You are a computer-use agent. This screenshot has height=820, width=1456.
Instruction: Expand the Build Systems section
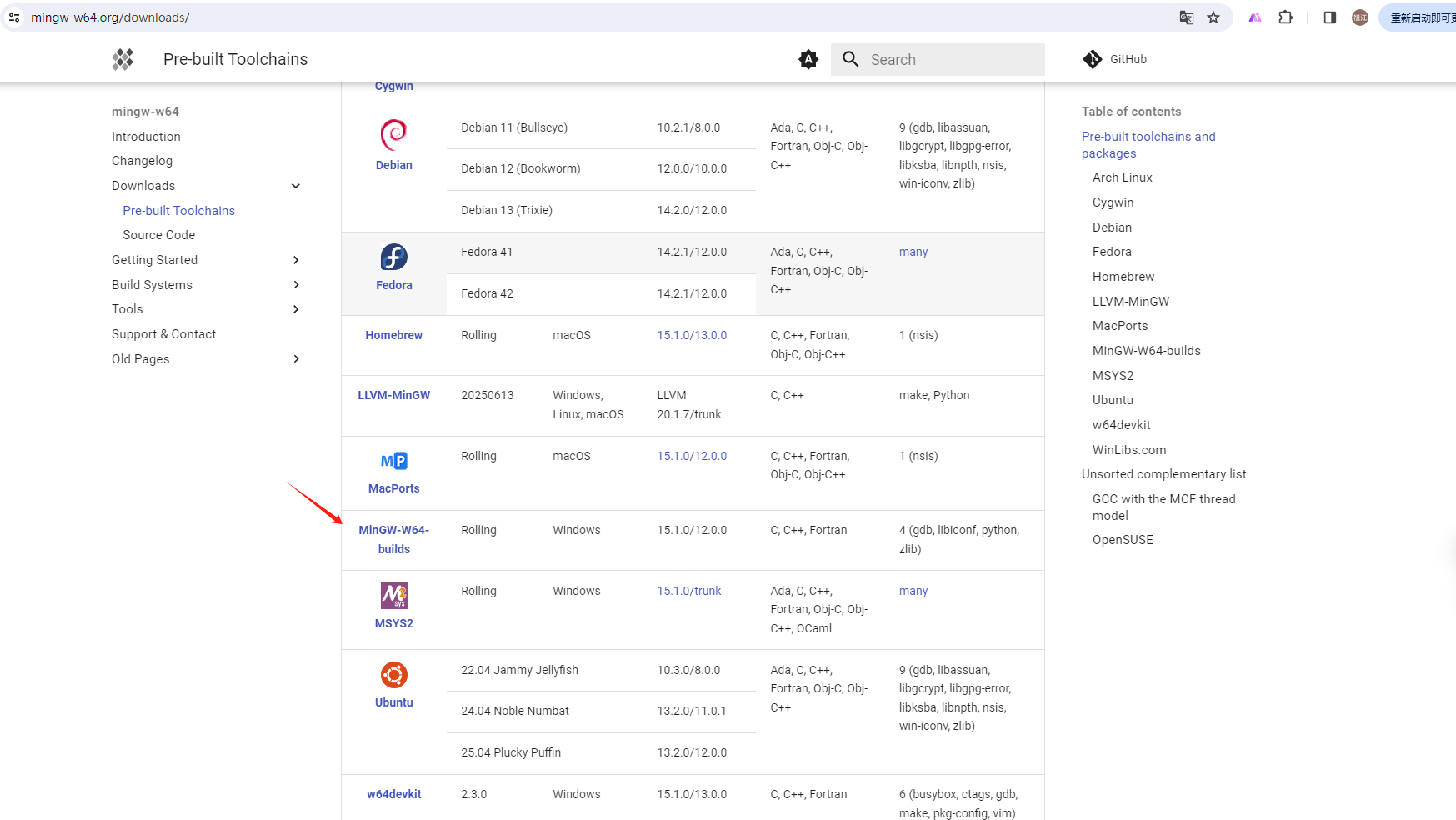click(x=296, y=285)
